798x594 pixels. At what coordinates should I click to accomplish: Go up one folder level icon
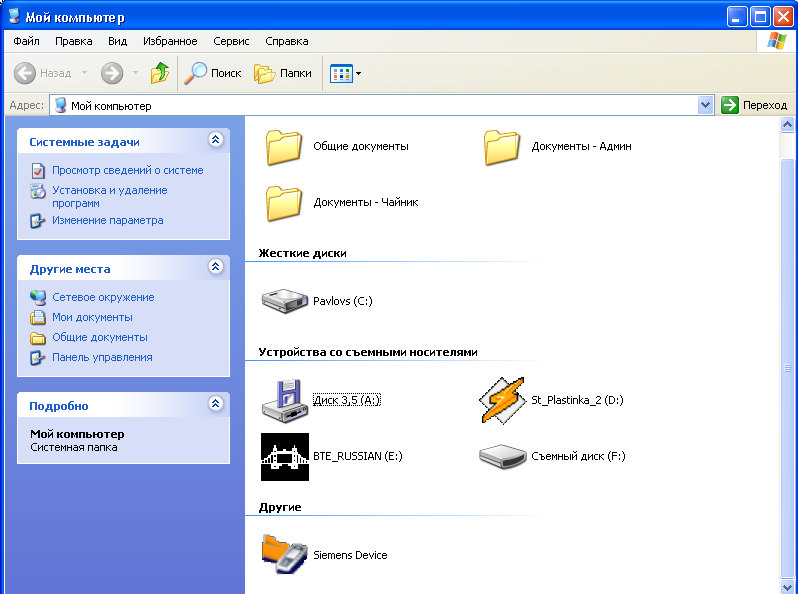coord(160,73)
